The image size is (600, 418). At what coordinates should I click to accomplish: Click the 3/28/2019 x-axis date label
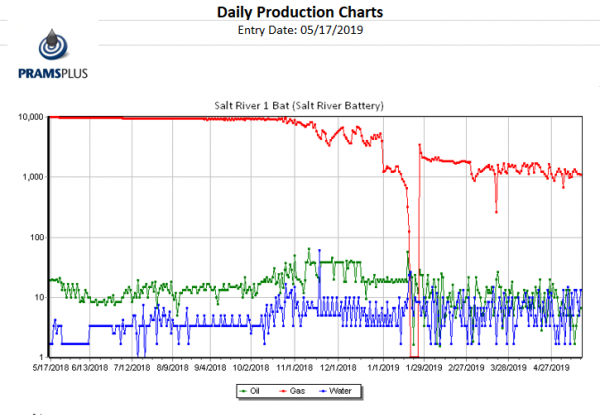pos(508,367)
